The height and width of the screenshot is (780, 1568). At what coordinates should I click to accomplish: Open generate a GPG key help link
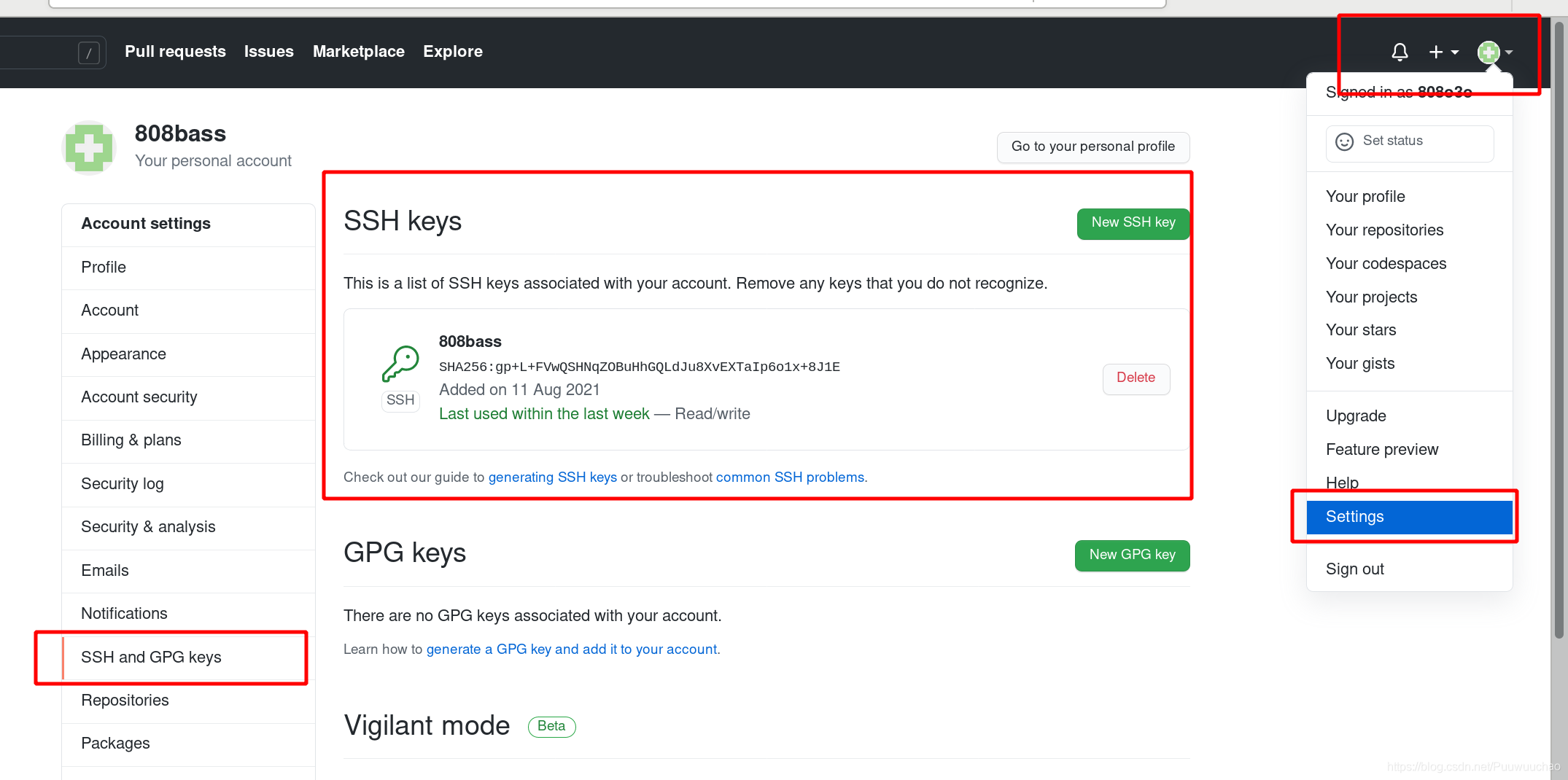click(572, 650)
